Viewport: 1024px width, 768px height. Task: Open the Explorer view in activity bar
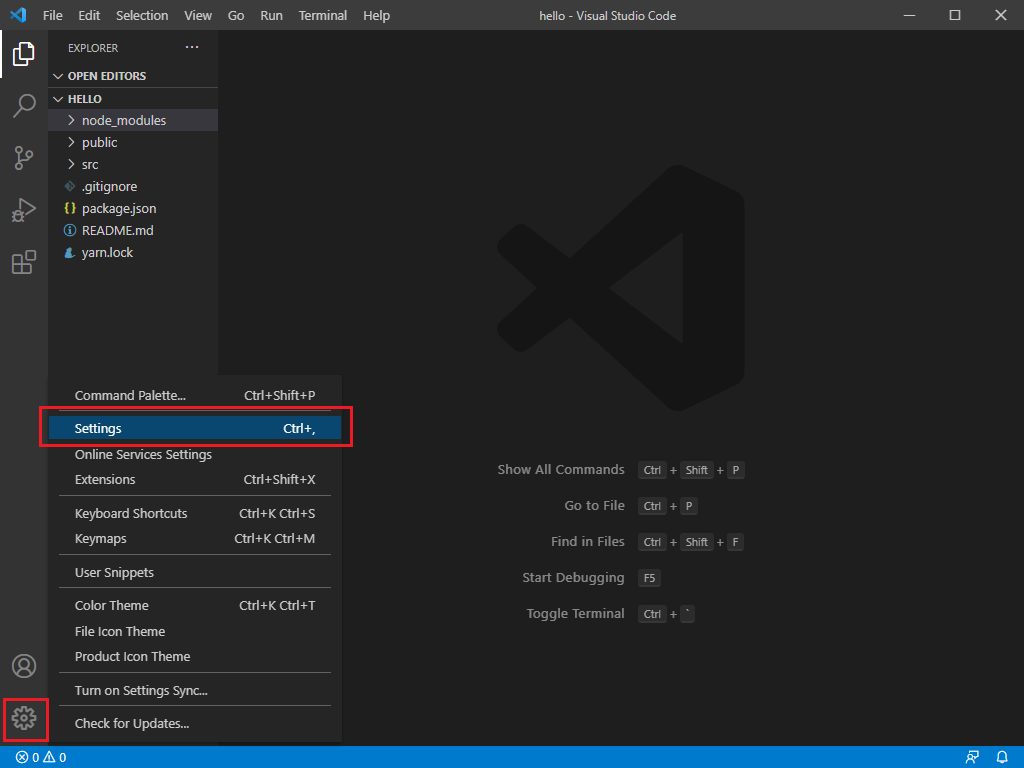point(24,54)
